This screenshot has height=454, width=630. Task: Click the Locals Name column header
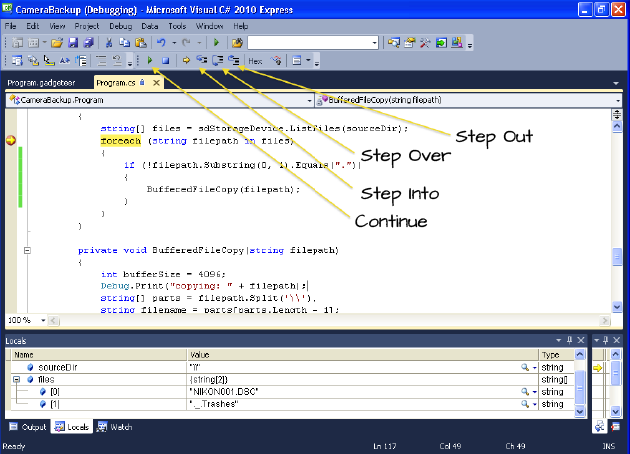click(x=99, y=355)
